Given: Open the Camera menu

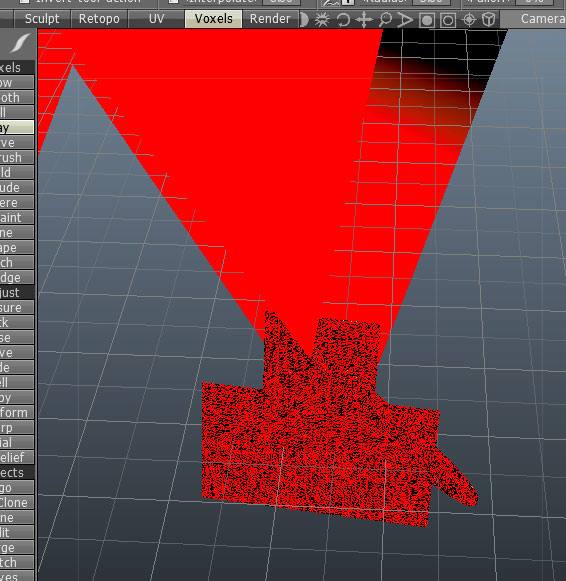Looking at the screenshot, I should (534, 19).
